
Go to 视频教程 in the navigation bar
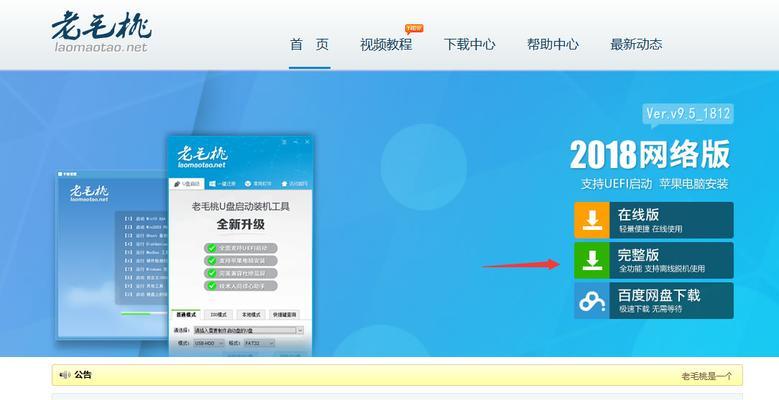pos(386,44)
